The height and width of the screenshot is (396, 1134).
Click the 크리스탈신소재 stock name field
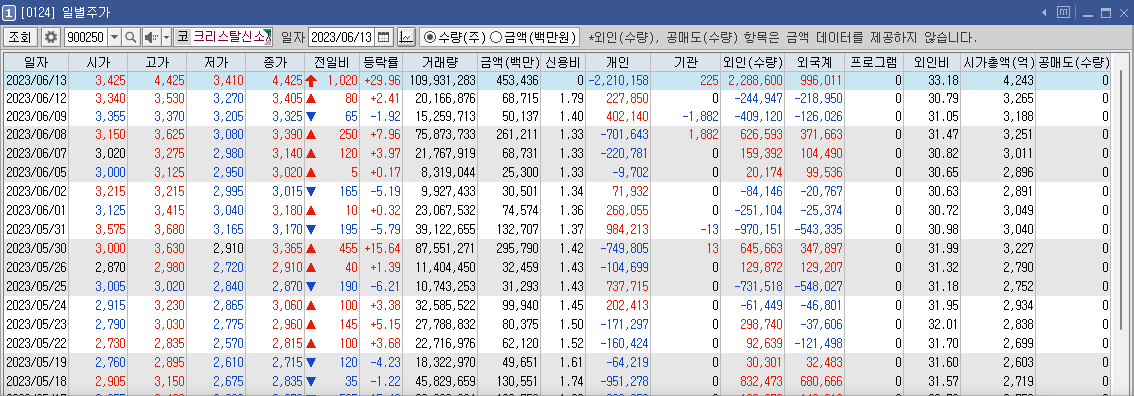pos(231,37)
